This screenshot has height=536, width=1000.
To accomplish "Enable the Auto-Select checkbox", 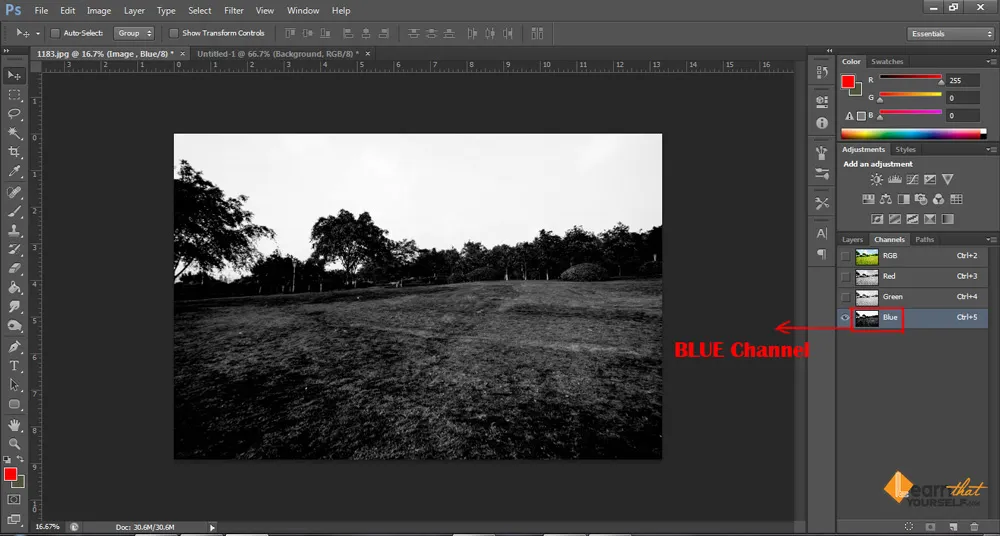I will pyautogui.click(x=55, y=33).
